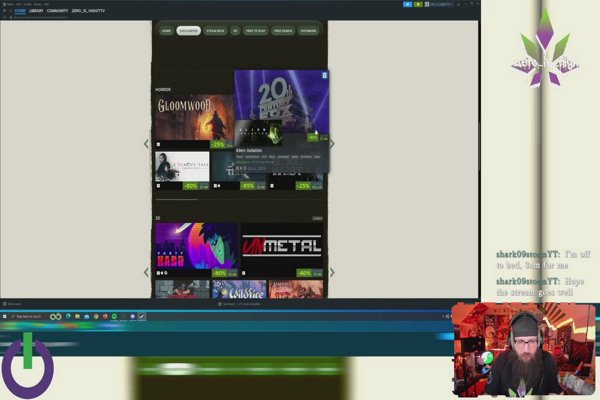The width and height of the screenshot is (600, 400).
Task: Open Microsoft Edge from the taskbar
Action: click(x=68, y=317)
